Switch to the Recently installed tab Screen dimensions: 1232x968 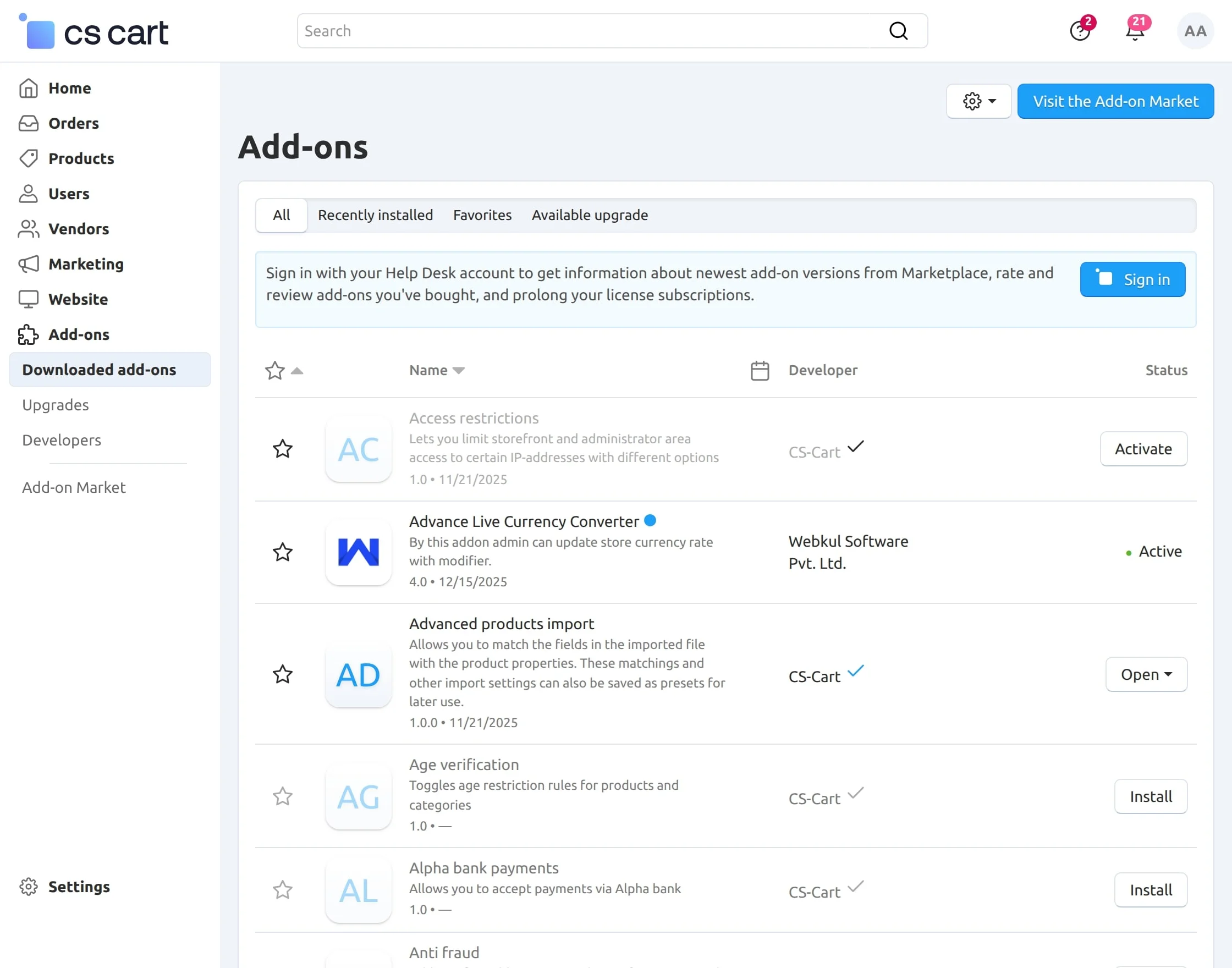[375, 216]
